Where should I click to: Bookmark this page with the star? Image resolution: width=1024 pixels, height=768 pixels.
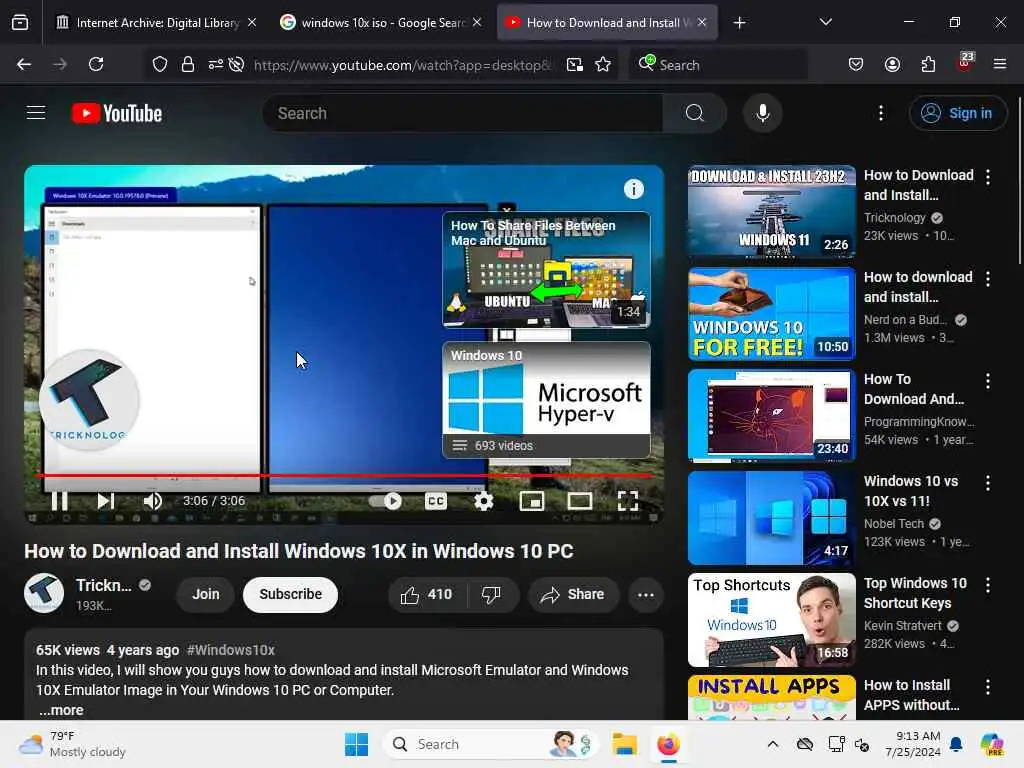pyautogui.click(x=603, y=64)
